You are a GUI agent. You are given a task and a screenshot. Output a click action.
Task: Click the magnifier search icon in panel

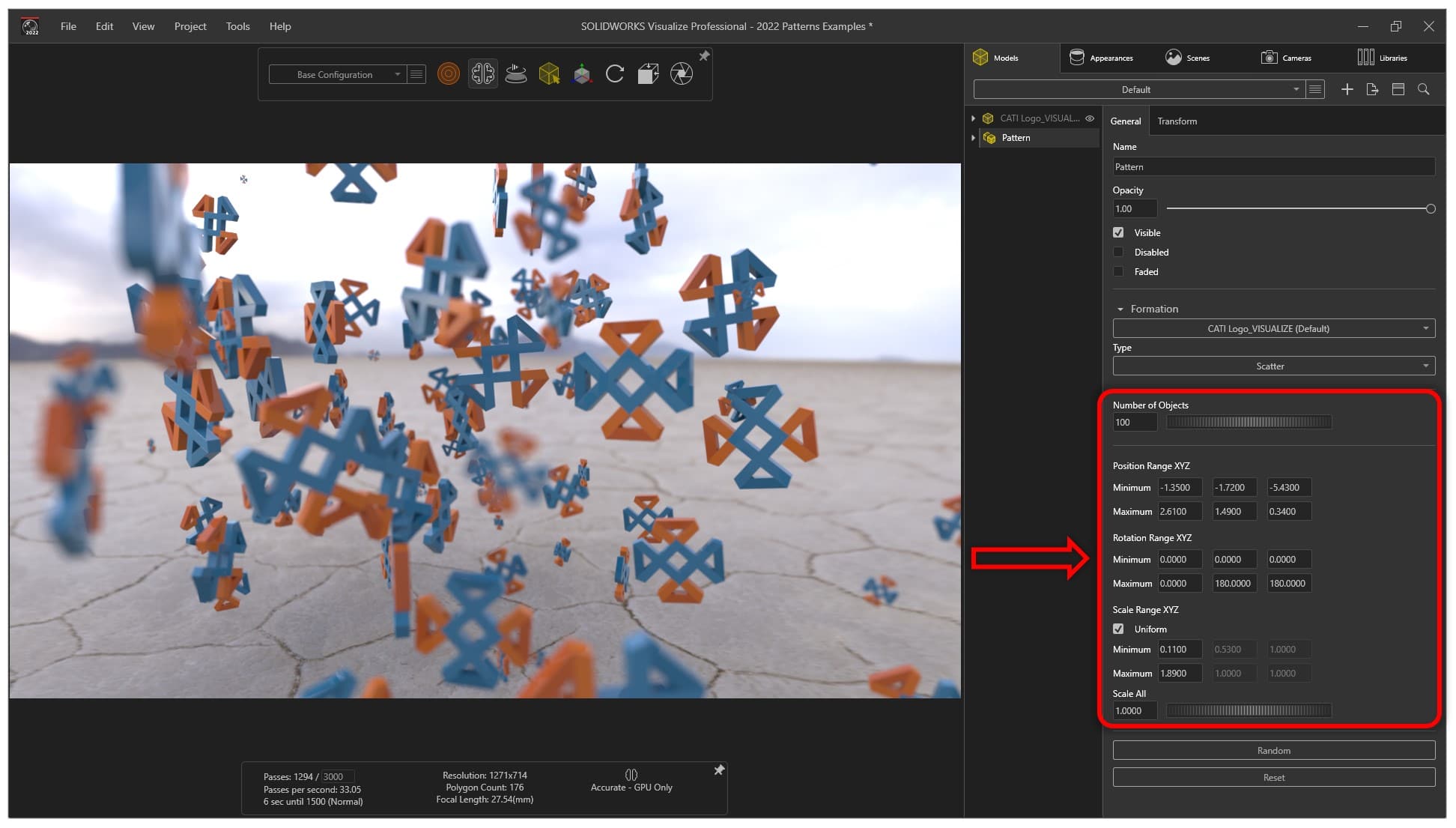(x=1423, y=89)
